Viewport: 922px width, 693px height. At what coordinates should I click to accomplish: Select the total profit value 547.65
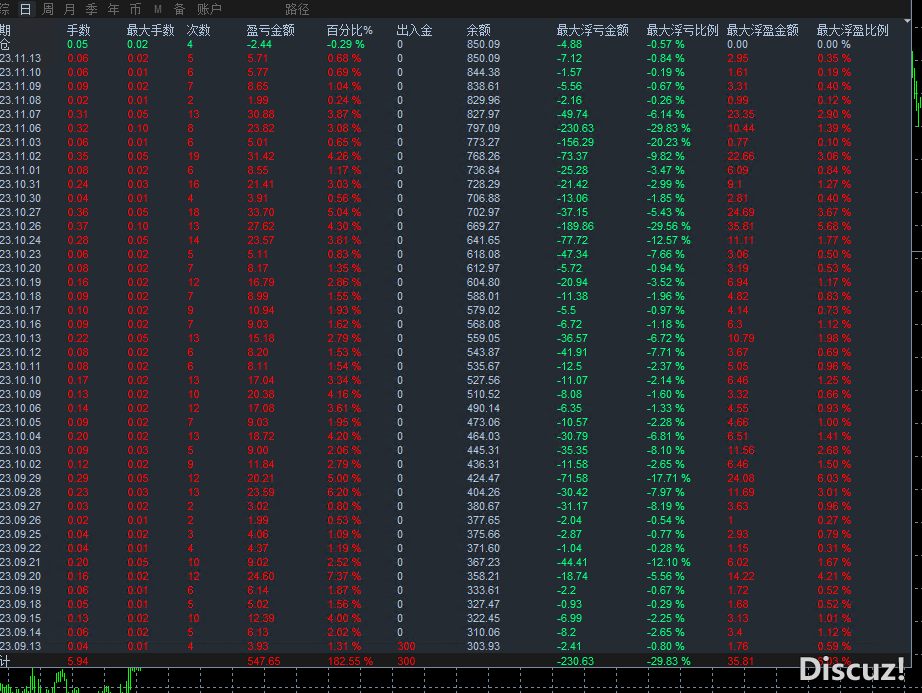tap(264, 661)
